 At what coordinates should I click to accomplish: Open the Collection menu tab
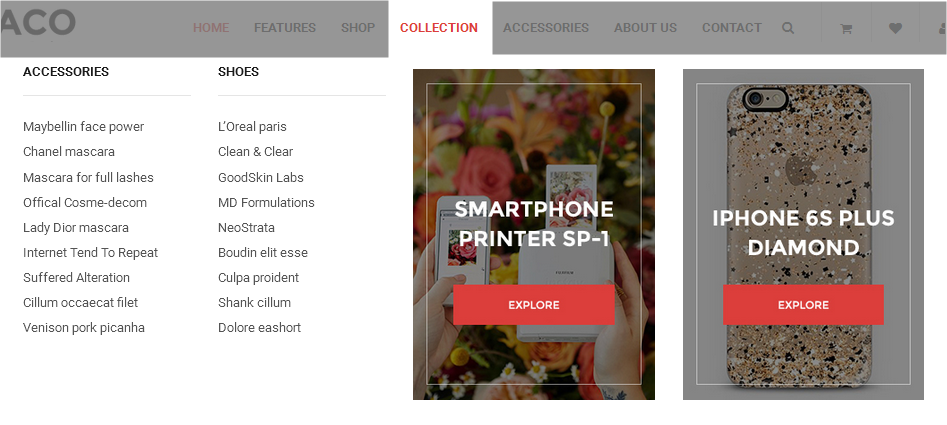(439, 28)
